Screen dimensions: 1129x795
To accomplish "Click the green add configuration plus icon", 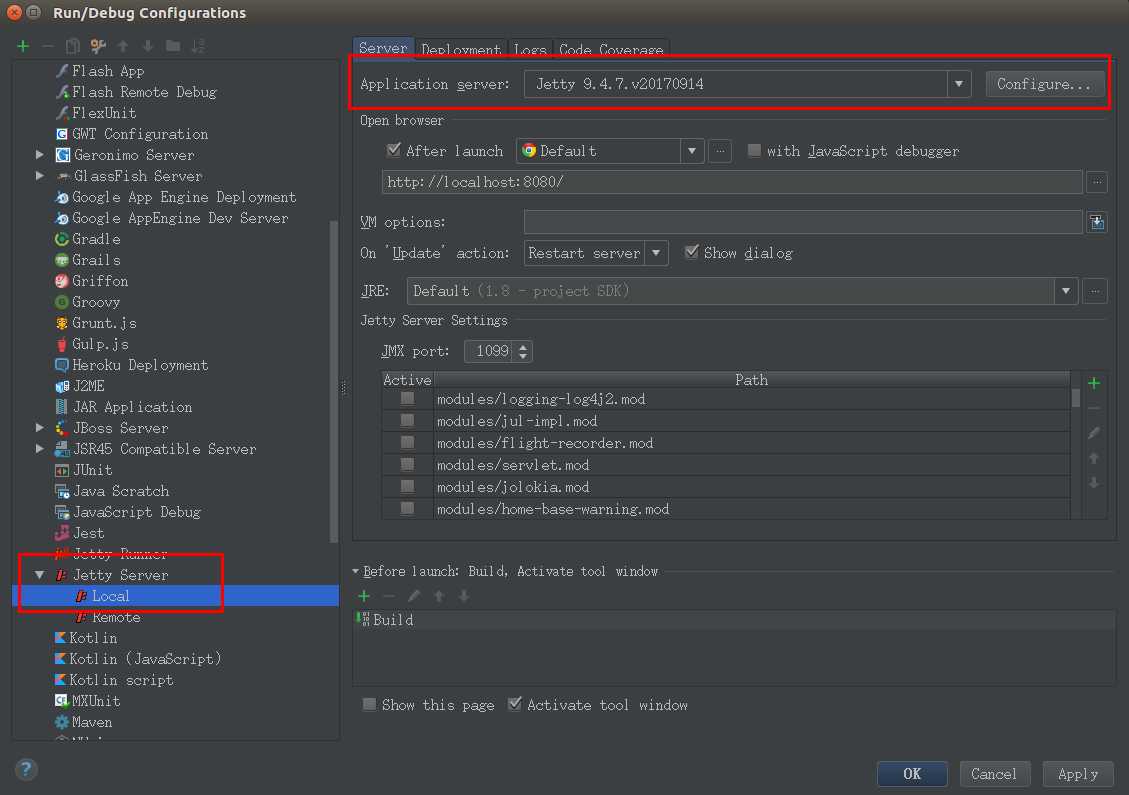I will (x=23, y=46).
